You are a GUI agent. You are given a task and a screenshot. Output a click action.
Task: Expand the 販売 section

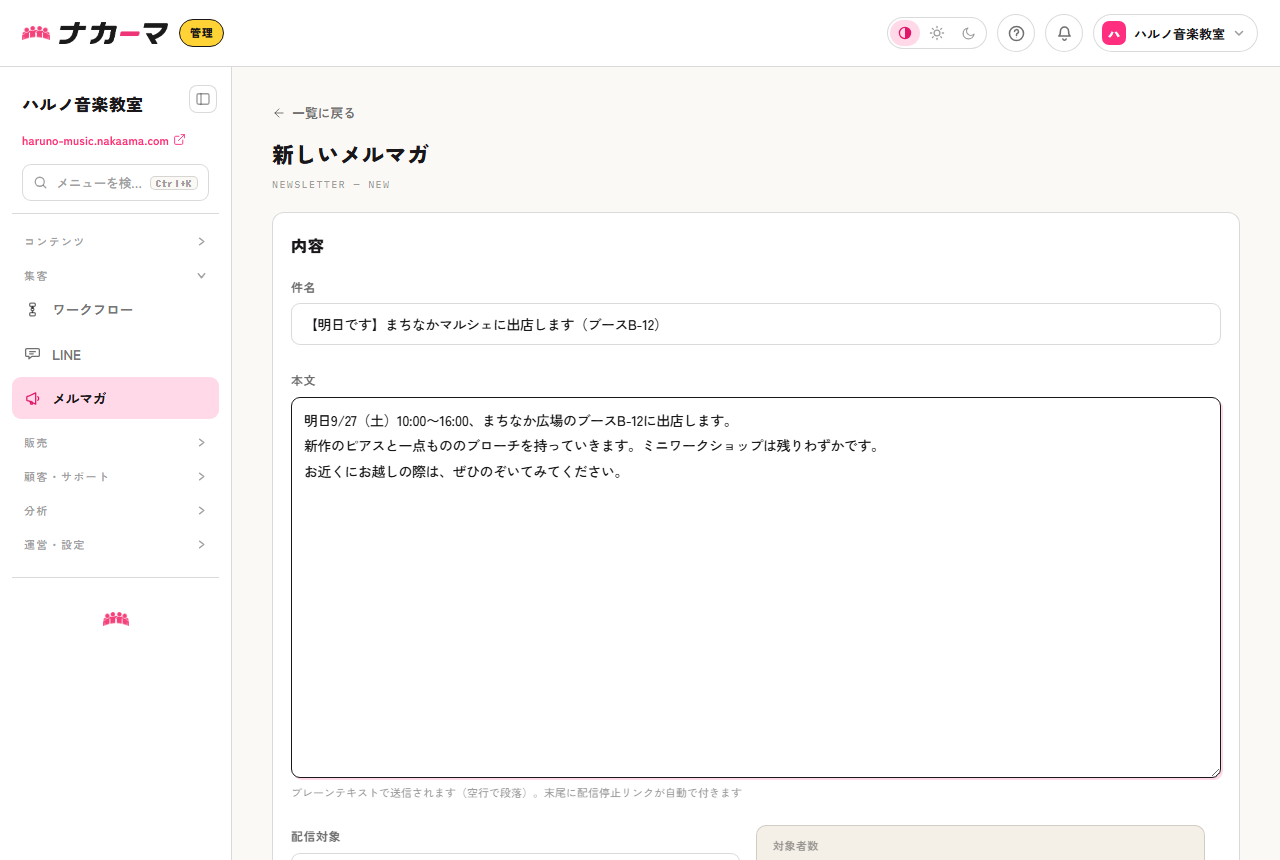tap(115, 443)
